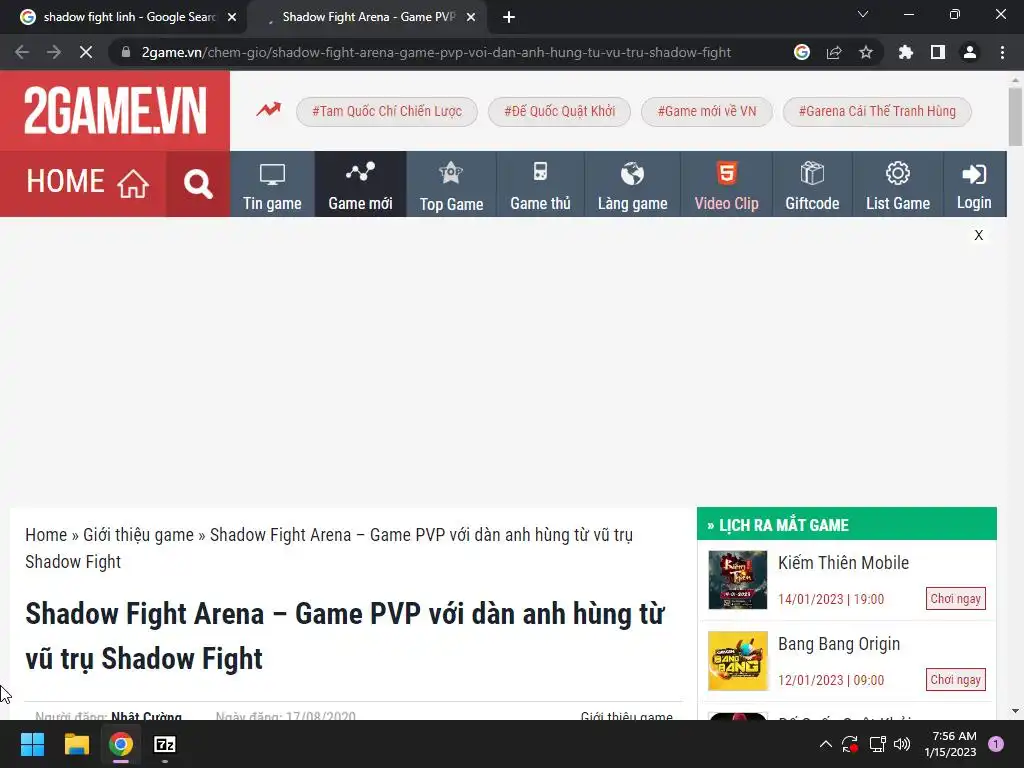Screen dimensions: 1024x768
Task: Click Chơi ngay for Kiếm Thiên Mobile
Action: coord(955,599)
